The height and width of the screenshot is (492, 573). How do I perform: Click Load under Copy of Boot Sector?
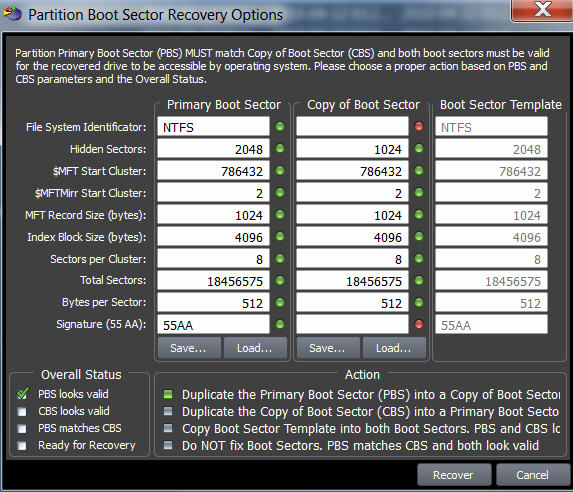[394, 348]
